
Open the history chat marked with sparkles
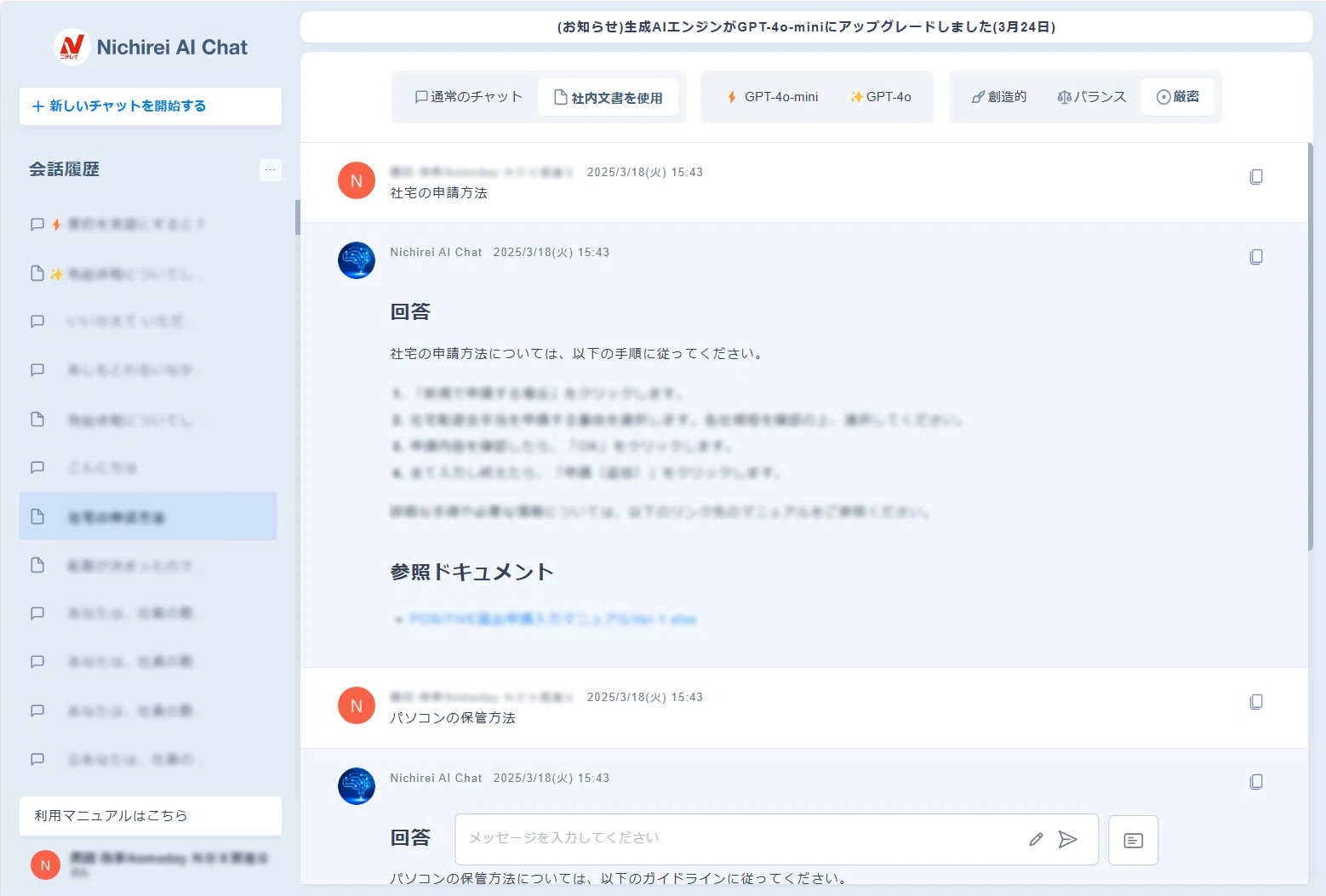[148, 274]
